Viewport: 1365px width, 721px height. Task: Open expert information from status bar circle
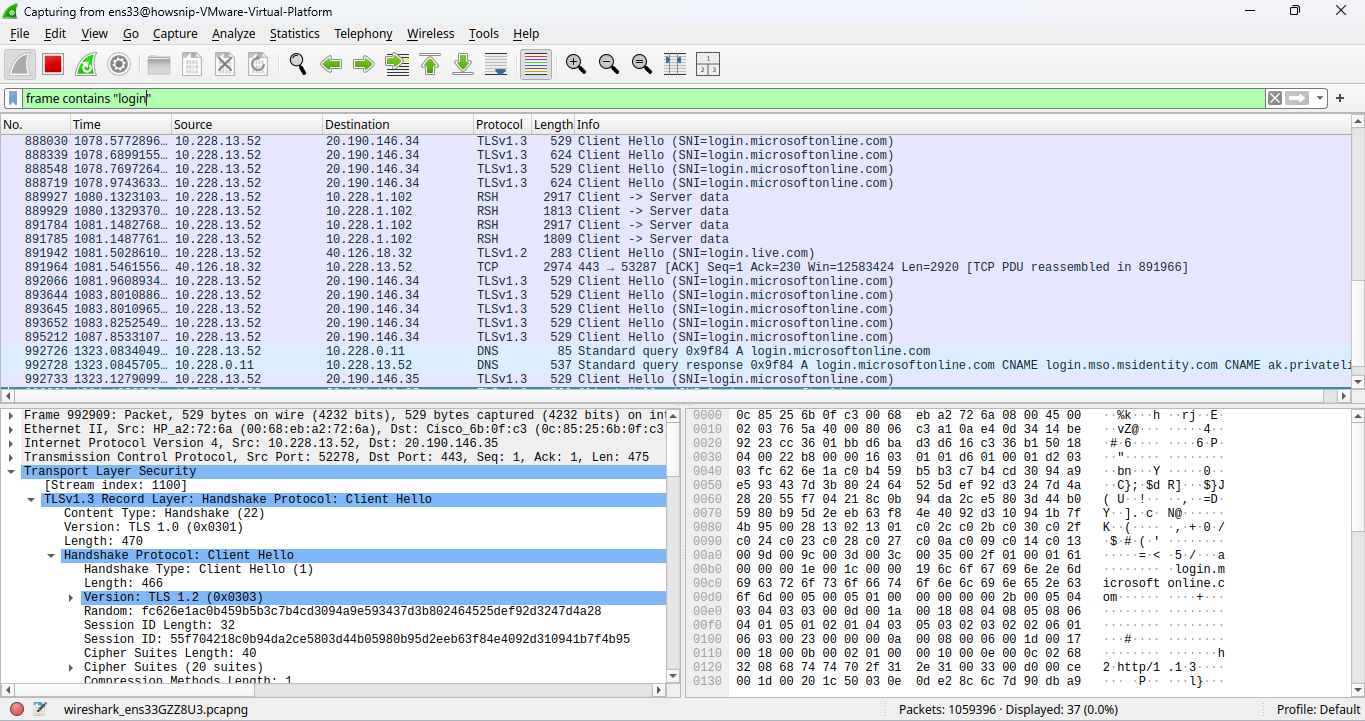17,710
